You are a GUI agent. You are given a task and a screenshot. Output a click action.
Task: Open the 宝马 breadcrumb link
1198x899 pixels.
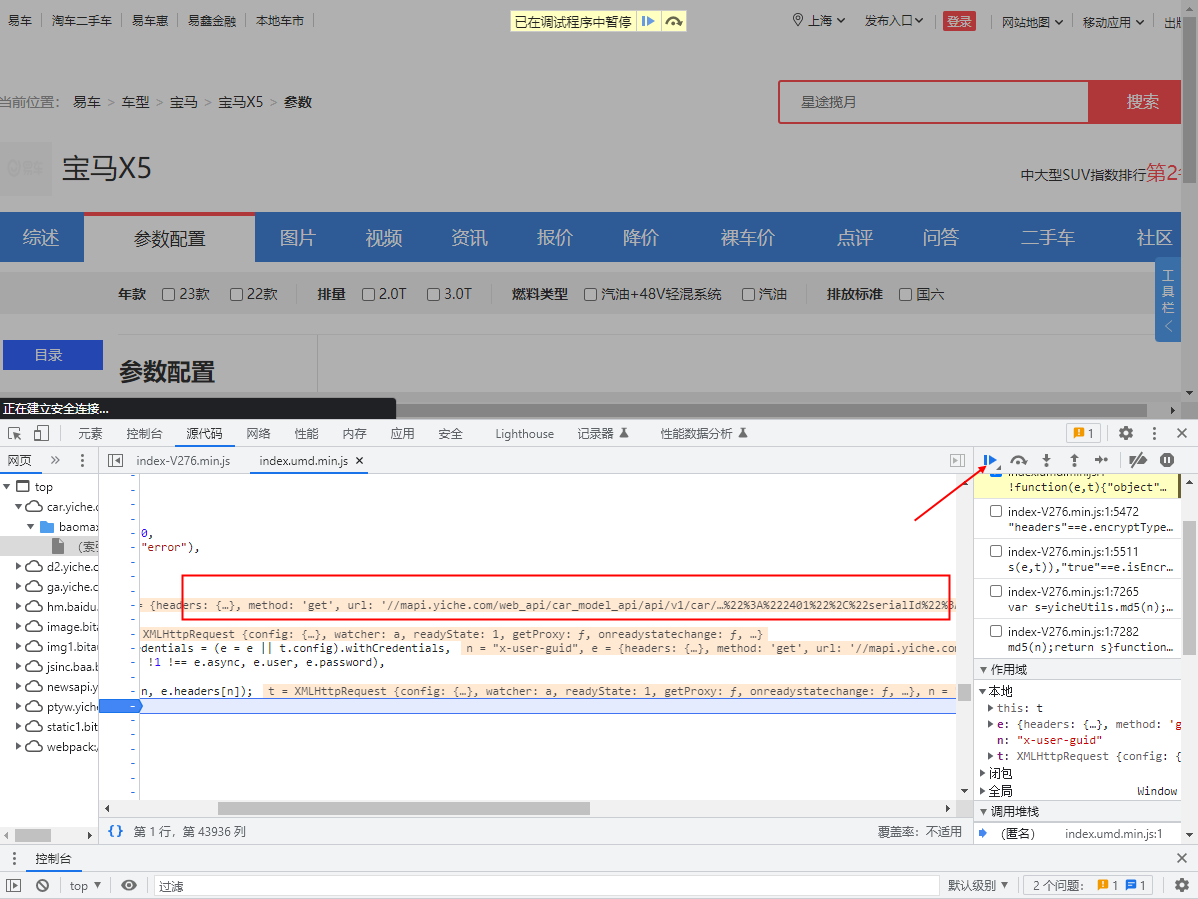[183, 102]
